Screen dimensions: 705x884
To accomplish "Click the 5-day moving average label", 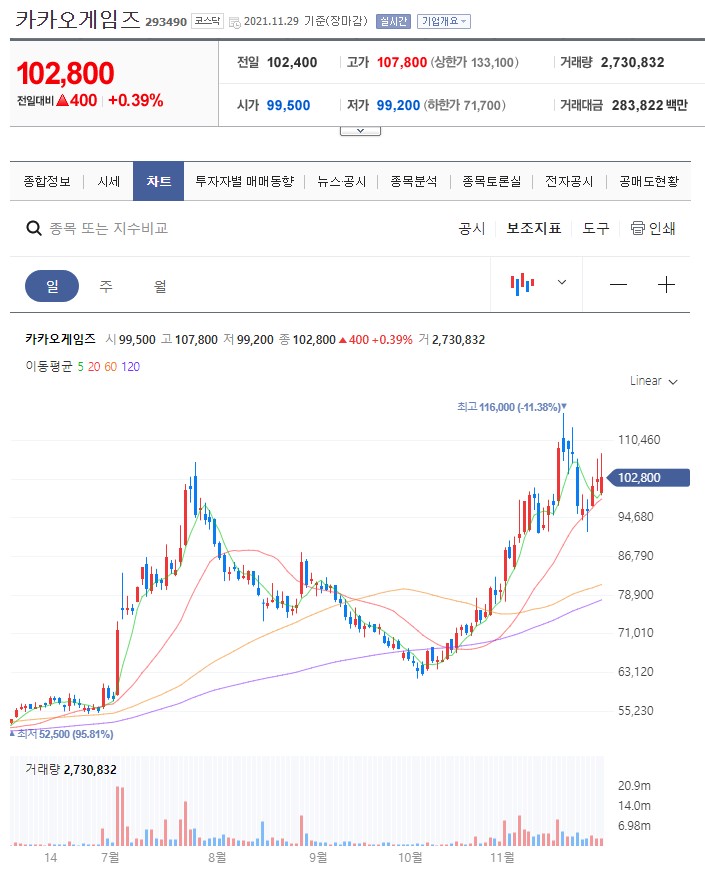I will (81, 367).
